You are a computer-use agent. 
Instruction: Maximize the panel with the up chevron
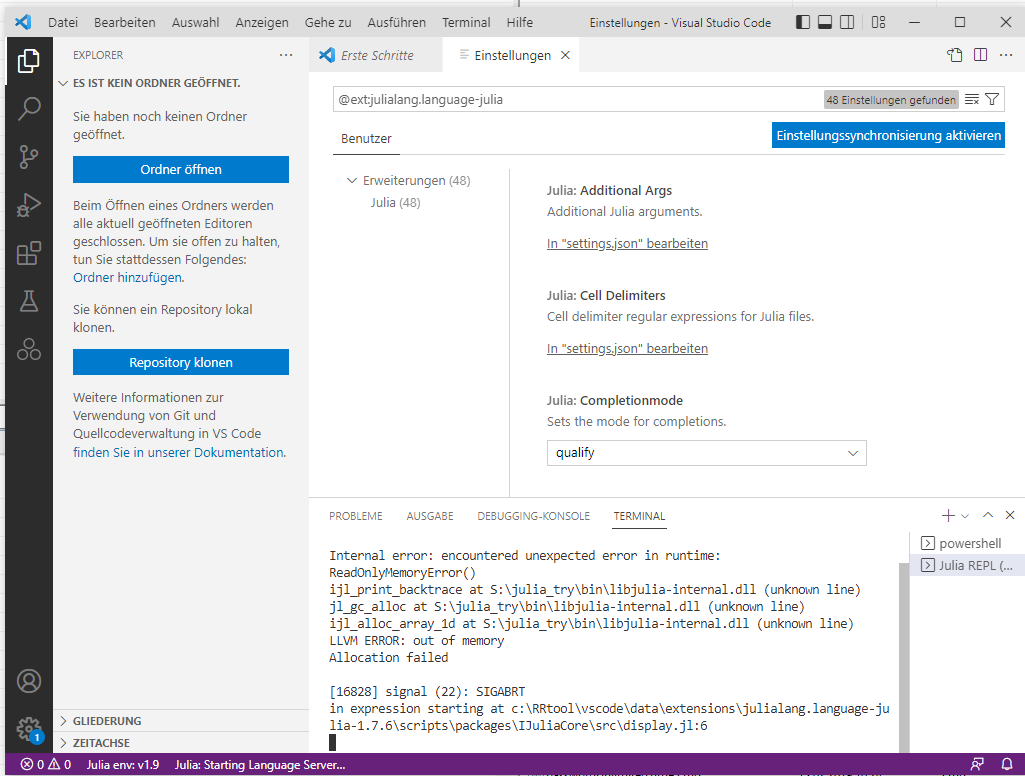988,515
